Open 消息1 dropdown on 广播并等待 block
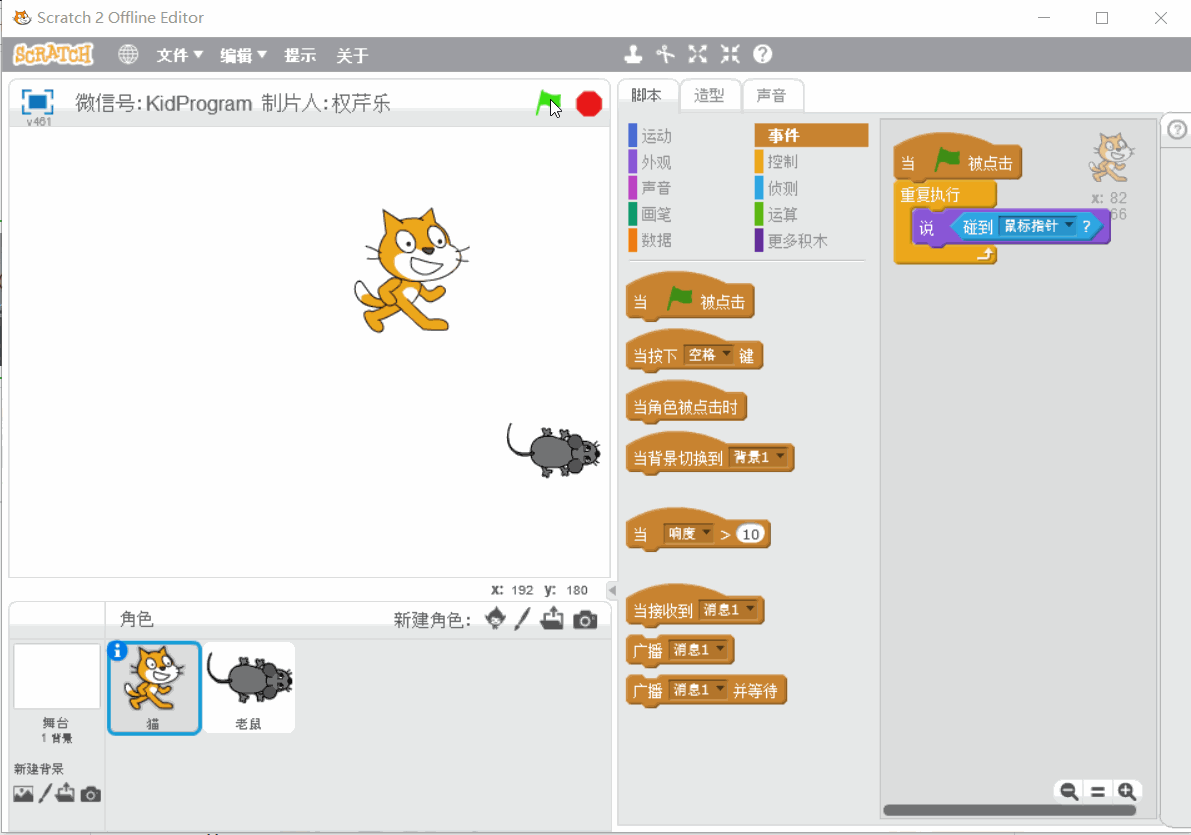Screen dimensions: 1191x835 click(698, 690)
